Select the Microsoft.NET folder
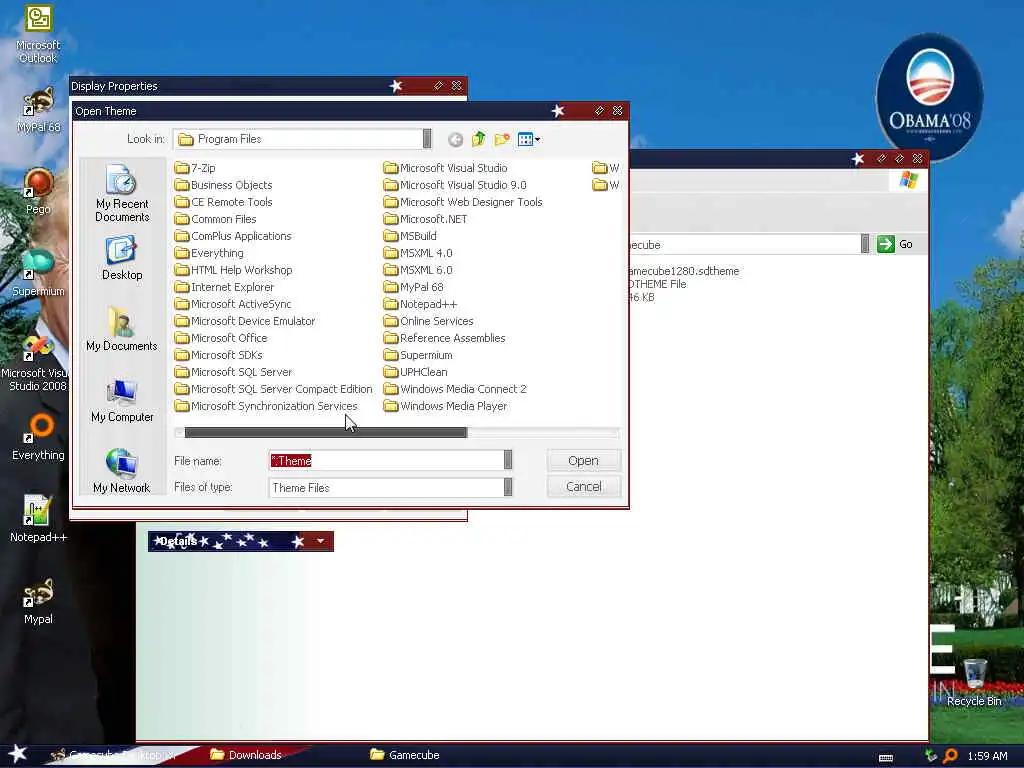Image resolution: width=1024 pixels, height=768 pixels. [x=426, y=219]
